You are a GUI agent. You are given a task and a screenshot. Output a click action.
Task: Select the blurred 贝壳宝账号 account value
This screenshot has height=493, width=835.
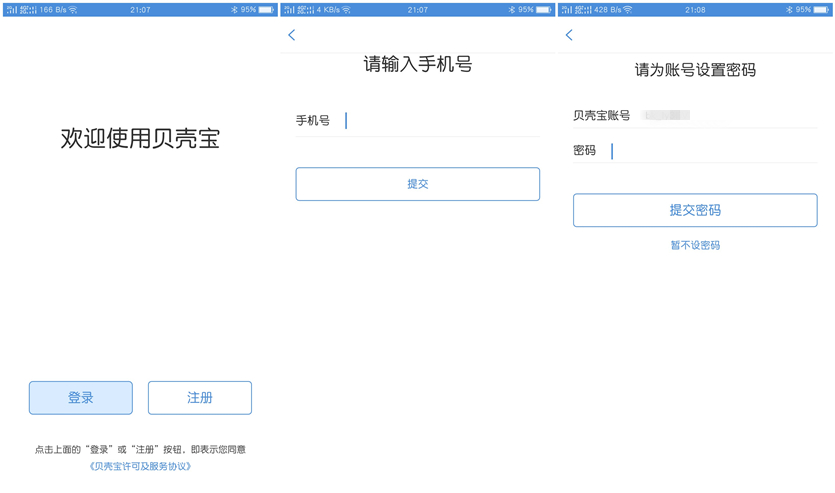coord(666,115)
